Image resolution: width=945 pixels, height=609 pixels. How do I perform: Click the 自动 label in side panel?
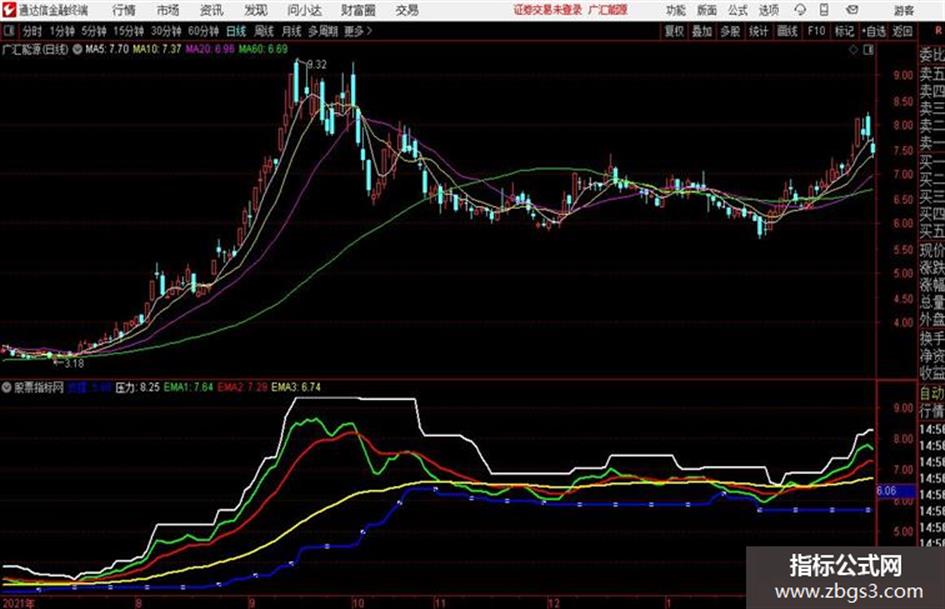pos(932,393)
